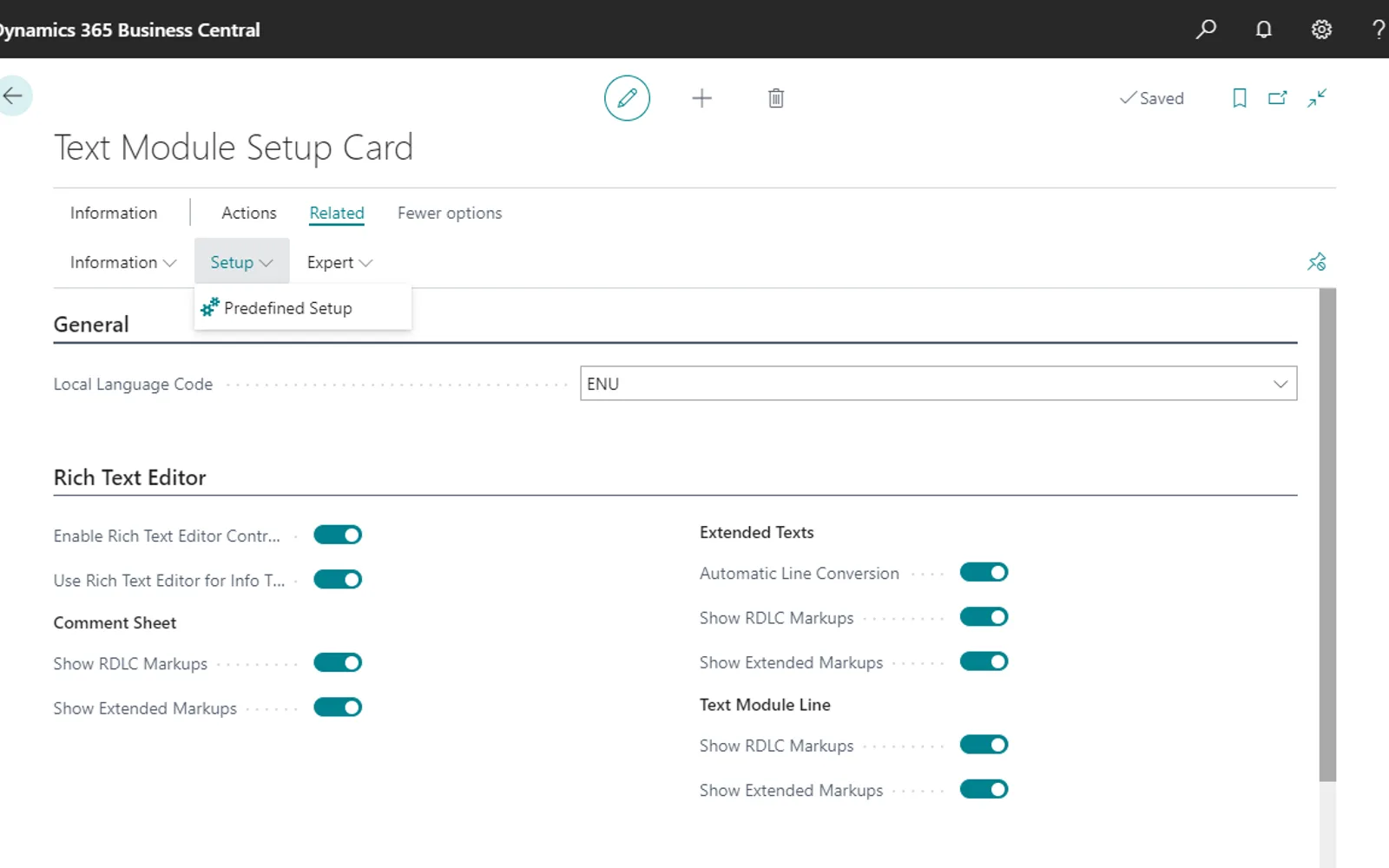The height and width of the screenshot is (868, 1389).
Task: Toggle Extended Texts Show RDLC Markups
Action: tap(984, 616)
